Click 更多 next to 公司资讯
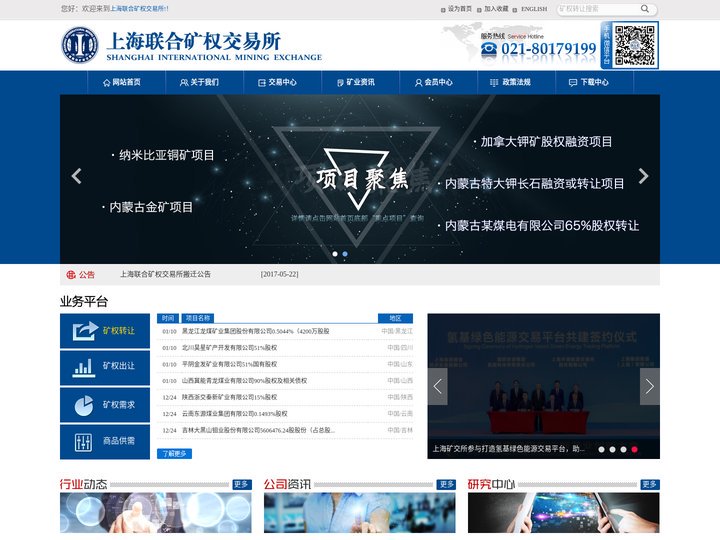 point(446,484)
